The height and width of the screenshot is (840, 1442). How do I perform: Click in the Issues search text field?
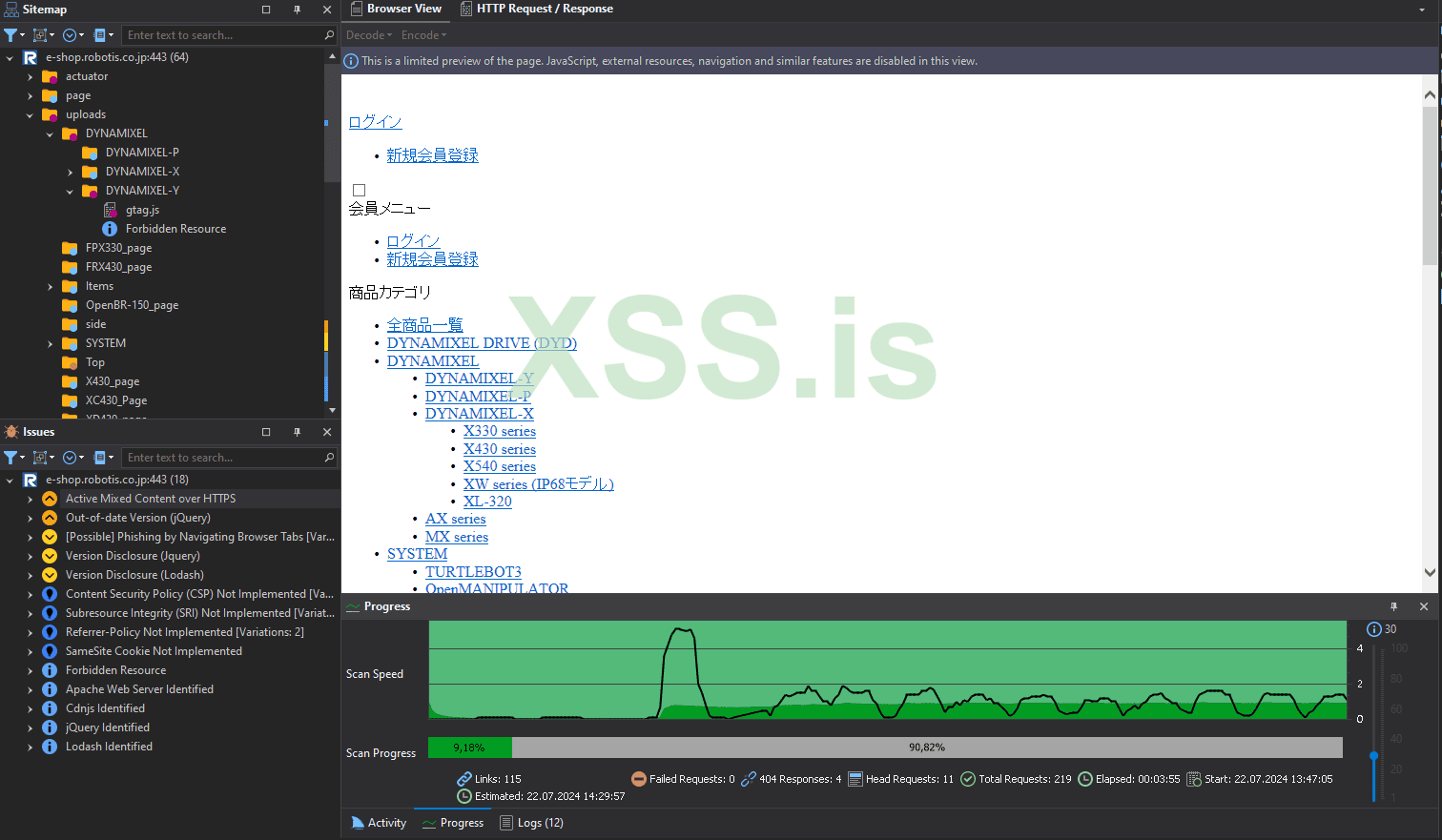[223, 458]
